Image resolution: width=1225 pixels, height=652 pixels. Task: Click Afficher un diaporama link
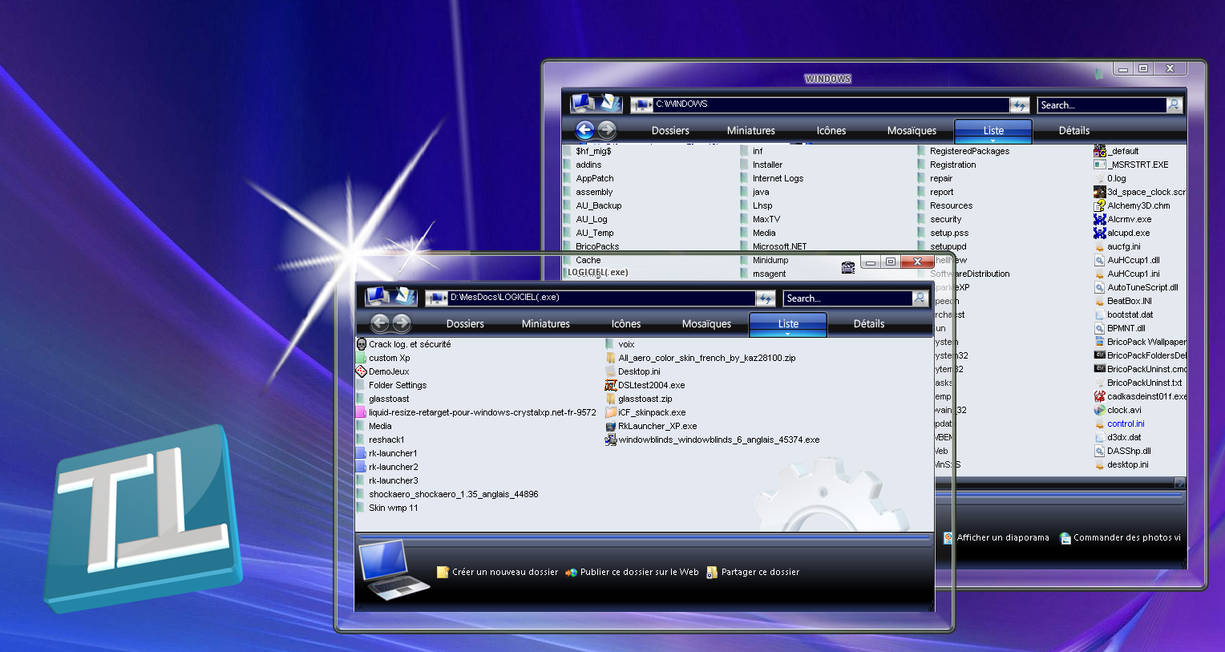[996, 538]
